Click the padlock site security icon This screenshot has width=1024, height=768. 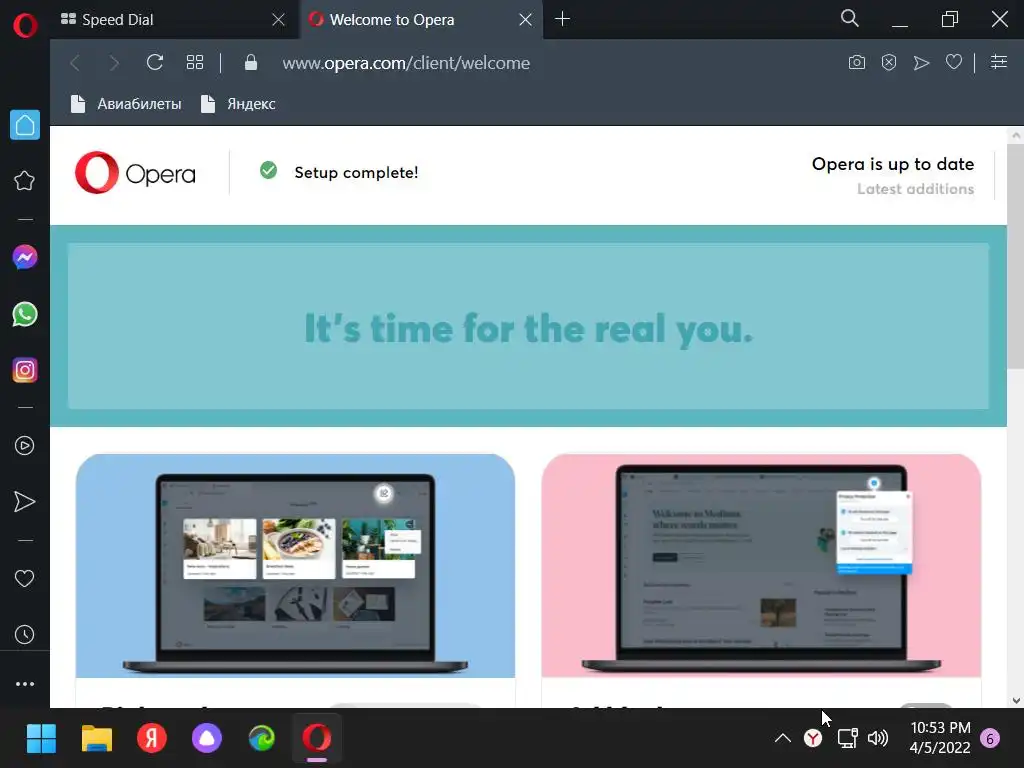point(251,63)
